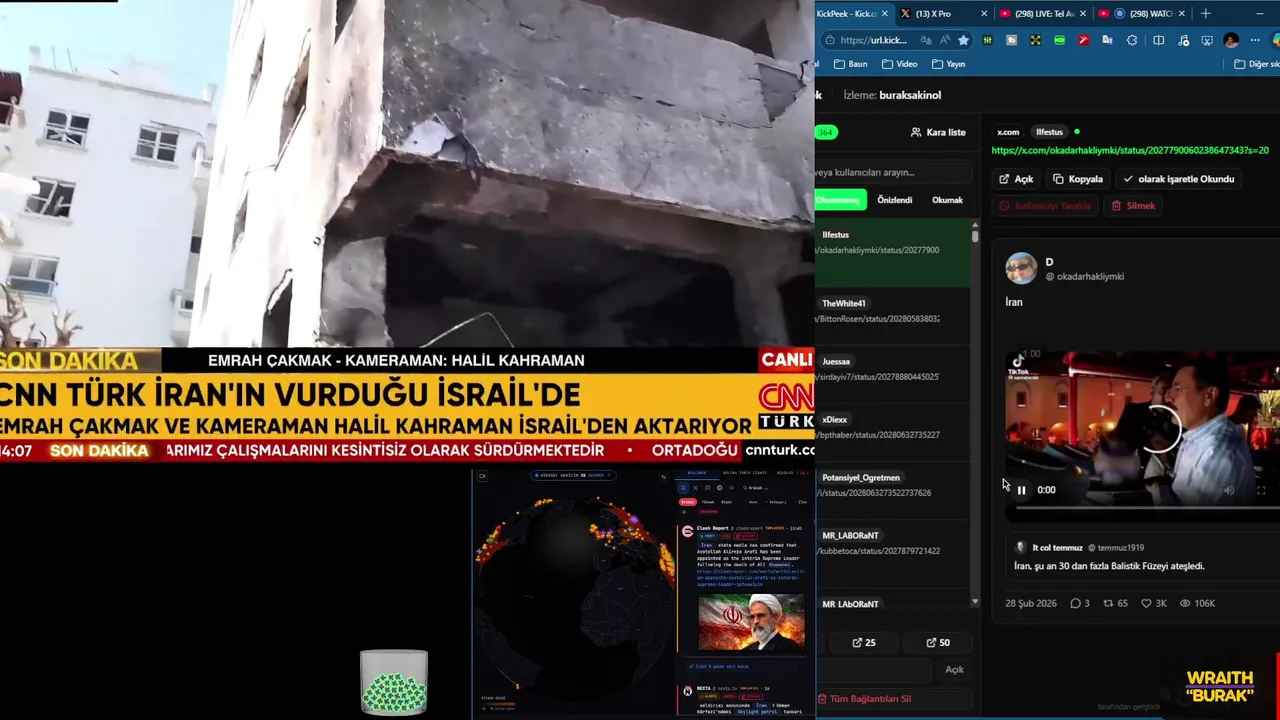Select the TheWhite41 link entry
1280x720 pixels.
point(893,315)
